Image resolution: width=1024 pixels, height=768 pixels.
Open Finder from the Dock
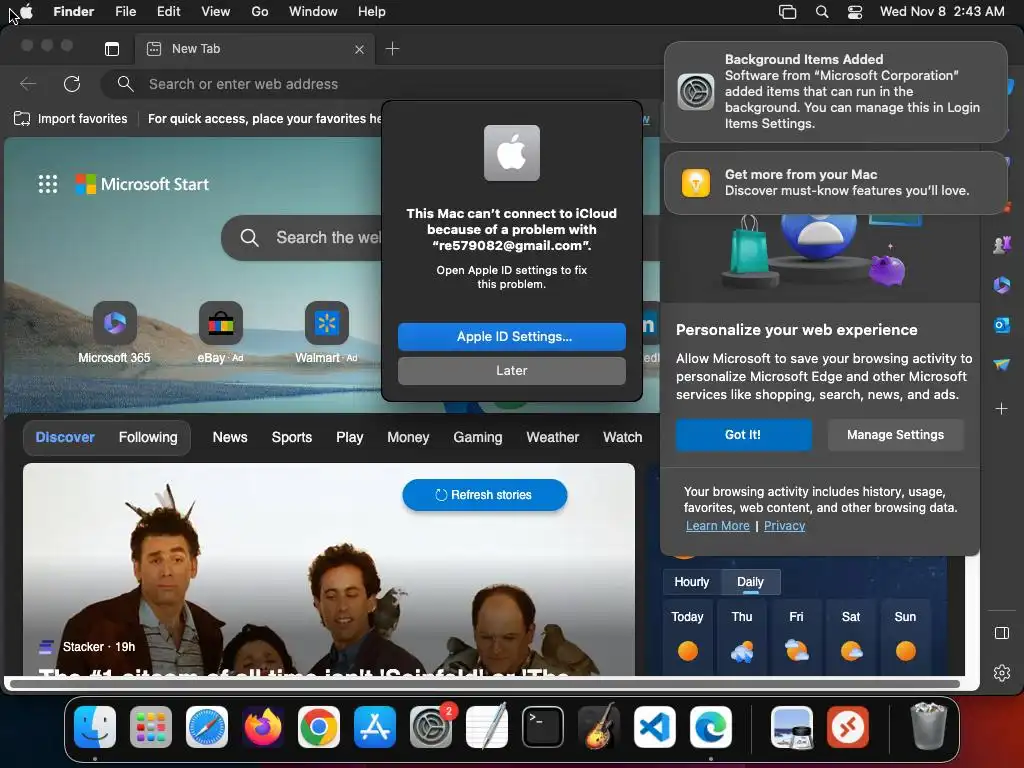point(95,727)
